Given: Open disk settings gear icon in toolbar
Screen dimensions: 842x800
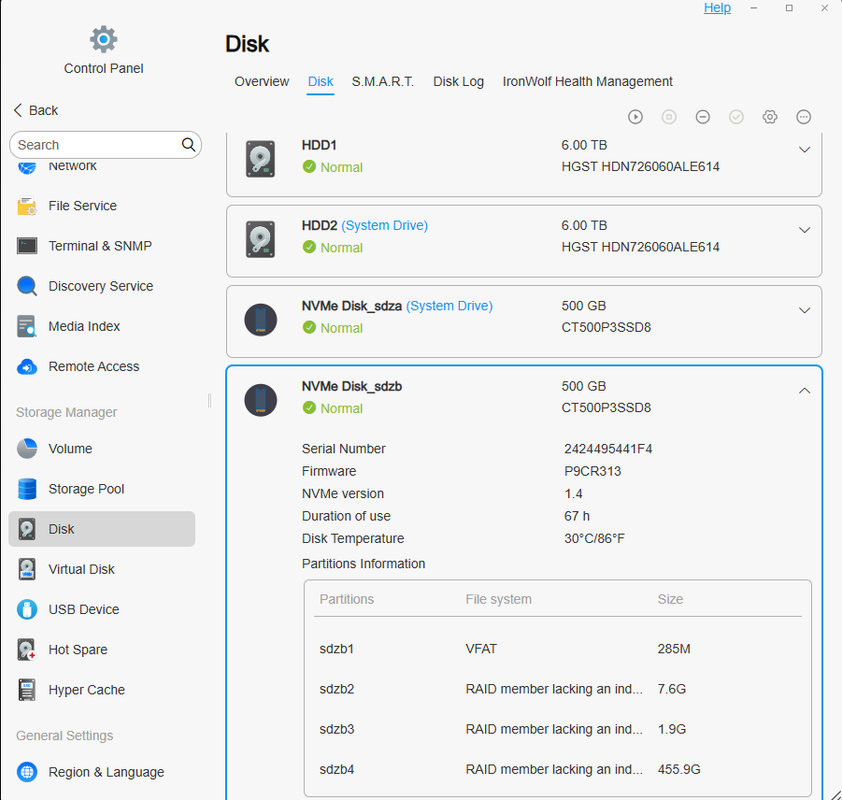Looking at the screenshot, I should click(x=770, y=117).
